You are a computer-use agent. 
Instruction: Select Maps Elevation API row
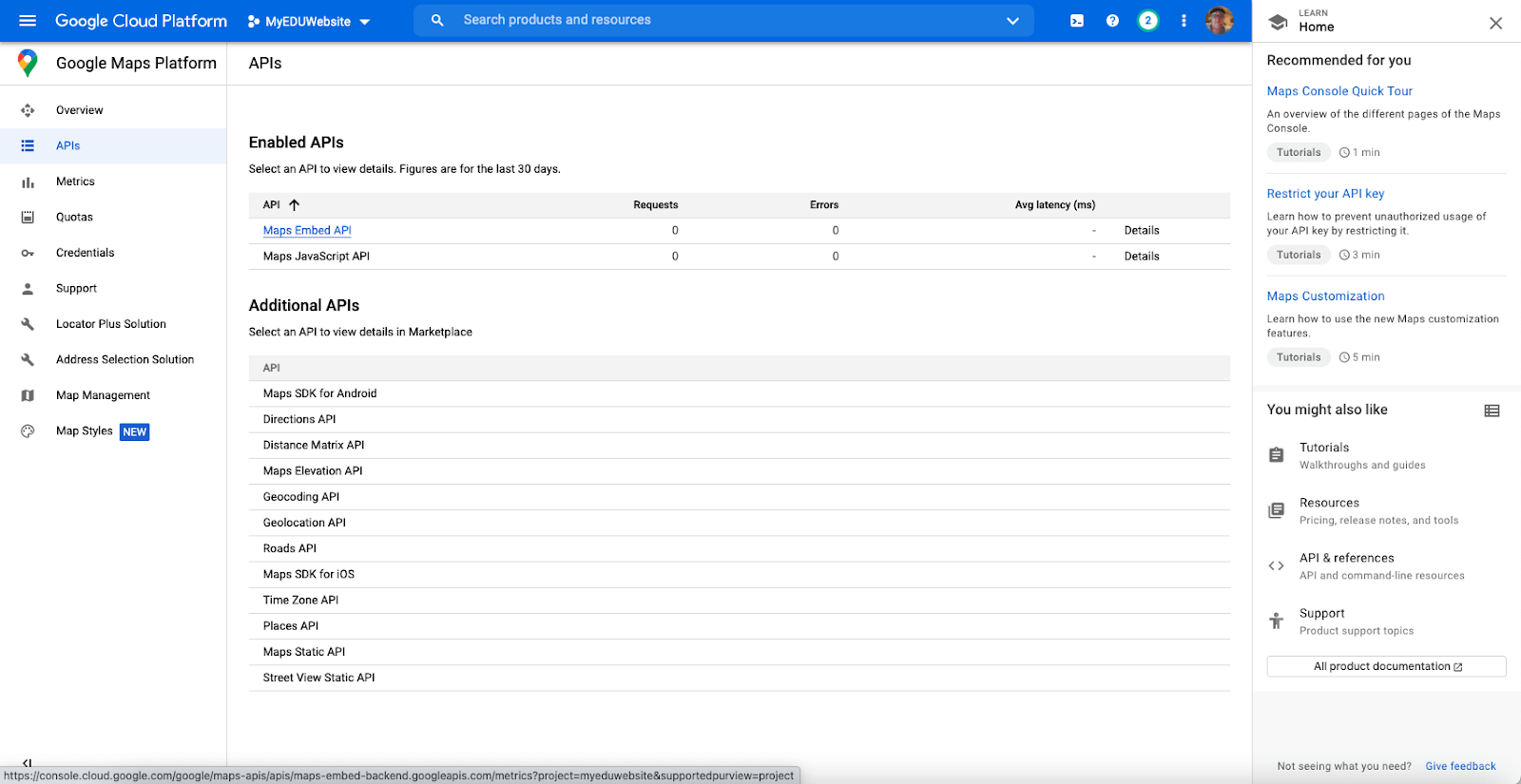[739, 470]
